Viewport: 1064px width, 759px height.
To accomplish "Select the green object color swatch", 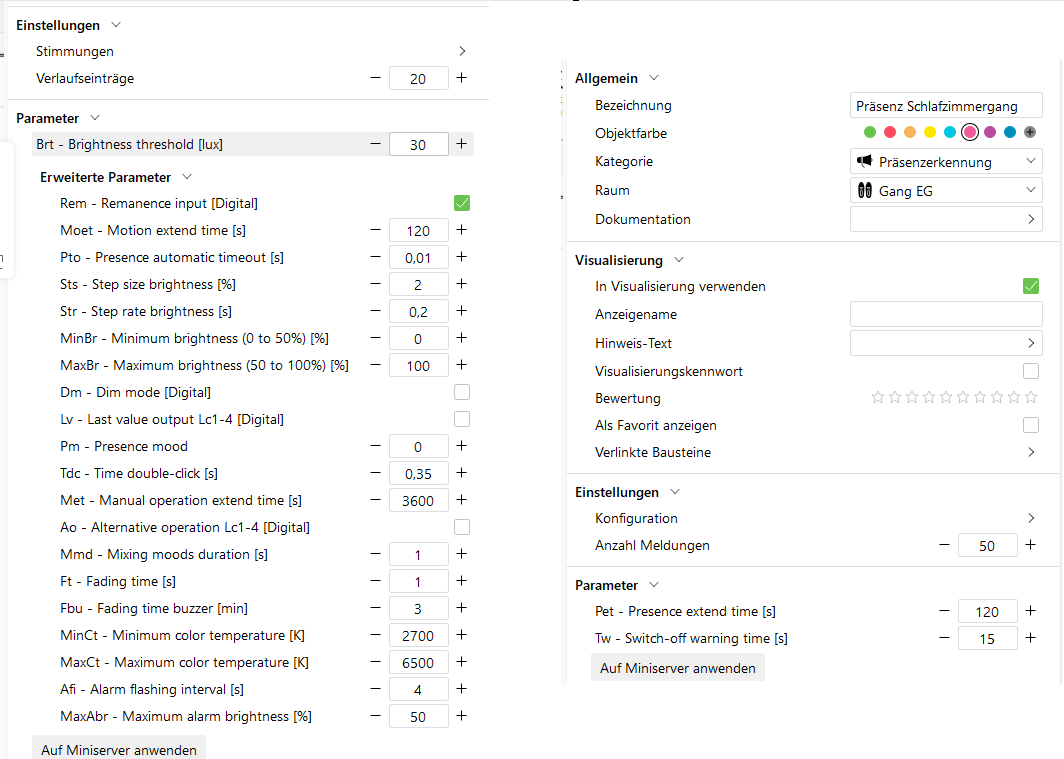I will 870,132.
